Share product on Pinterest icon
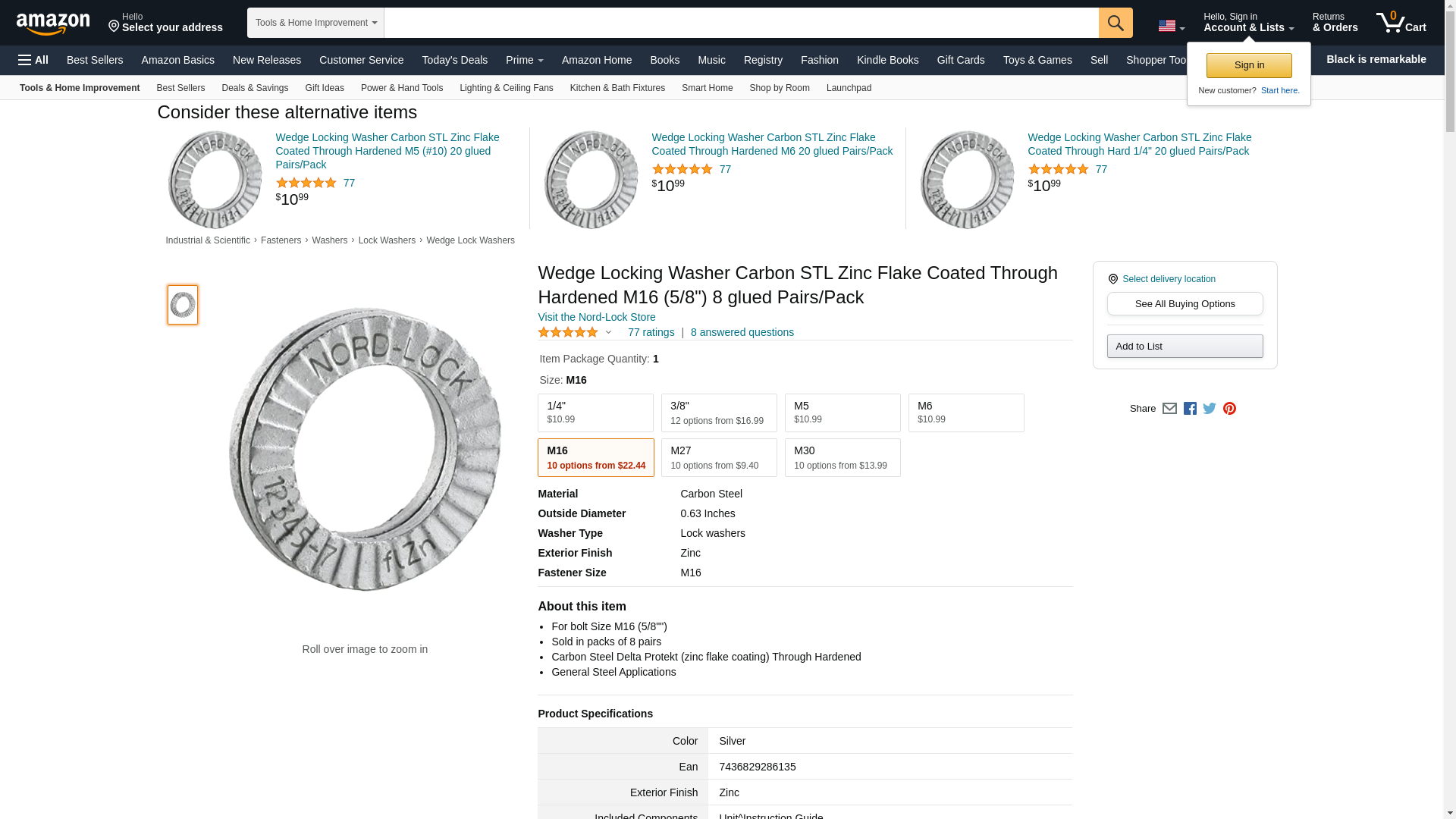 pyautogui.click(x=1229, y=409)
